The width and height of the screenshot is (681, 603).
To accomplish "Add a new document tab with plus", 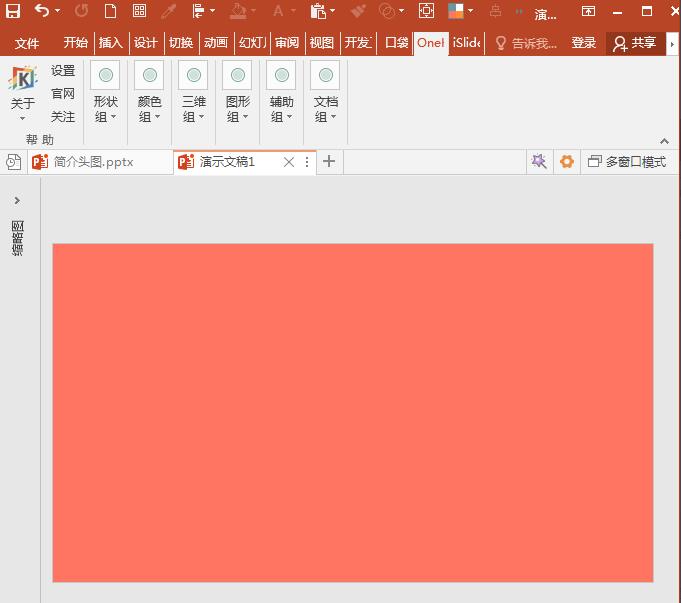I will coord(329,162).
